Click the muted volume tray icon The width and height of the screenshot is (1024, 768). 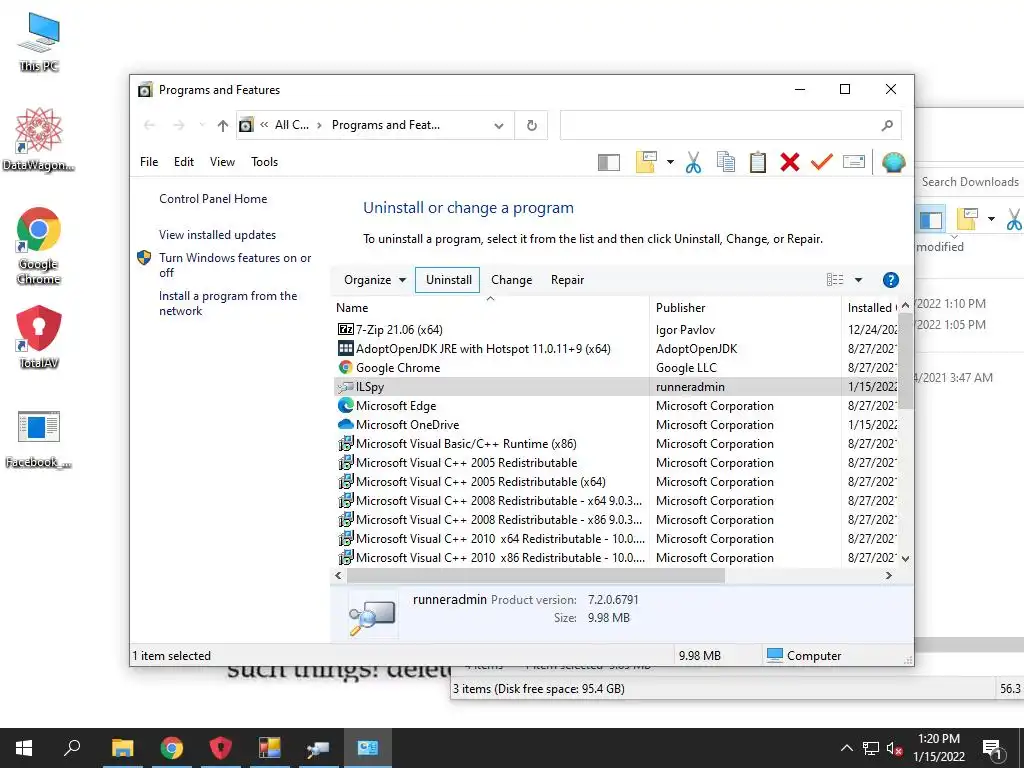(894, 748)
